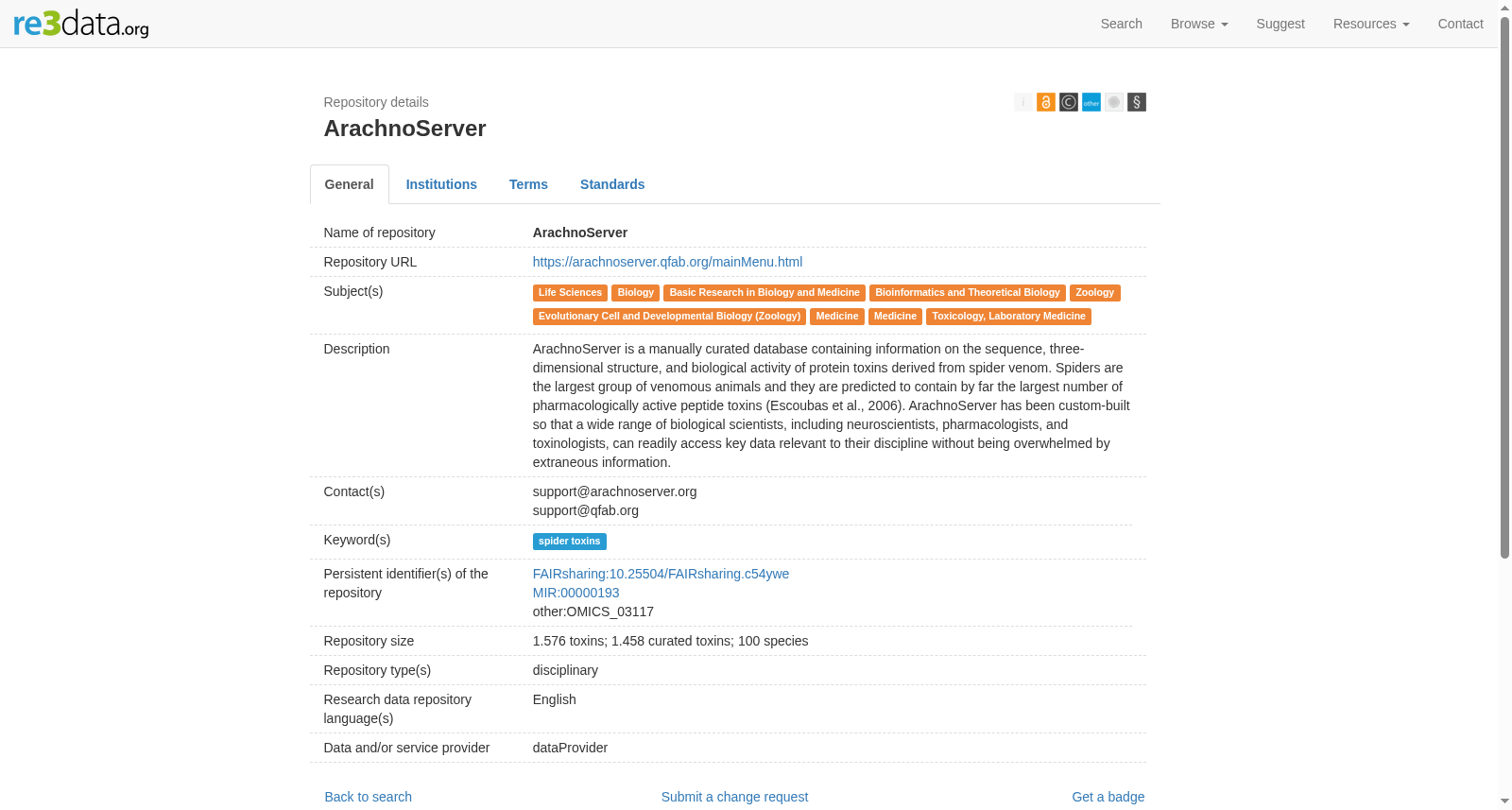The image size is (1512, 810).
Task: Open the FAIRsharing identifier link
Action: (x=661, y=574)
